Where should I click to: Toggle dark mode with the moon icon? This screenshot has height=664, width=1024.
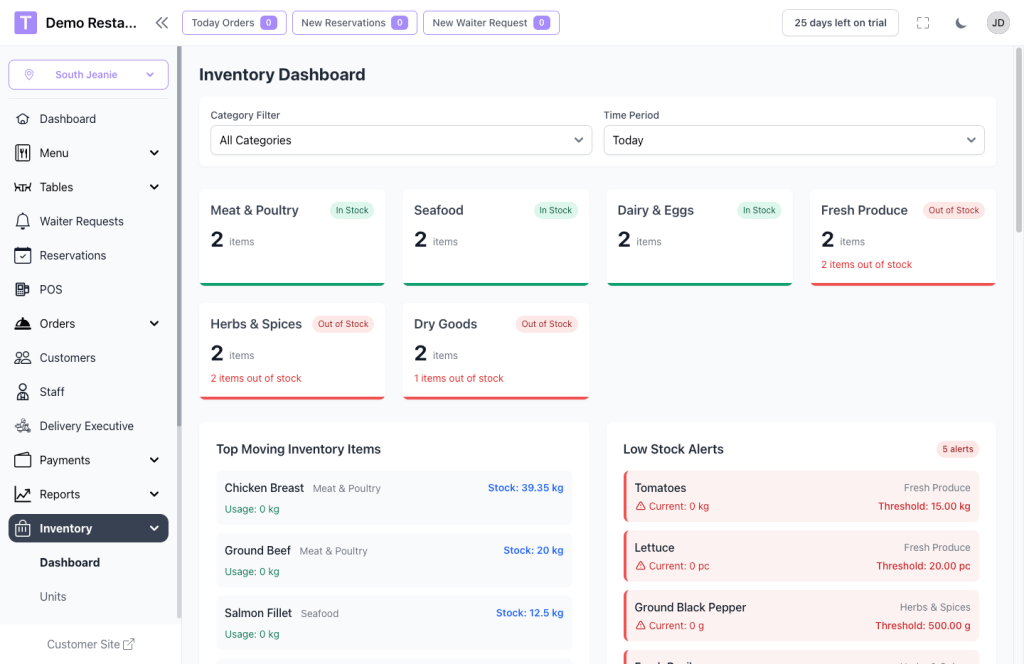point(960,22)
